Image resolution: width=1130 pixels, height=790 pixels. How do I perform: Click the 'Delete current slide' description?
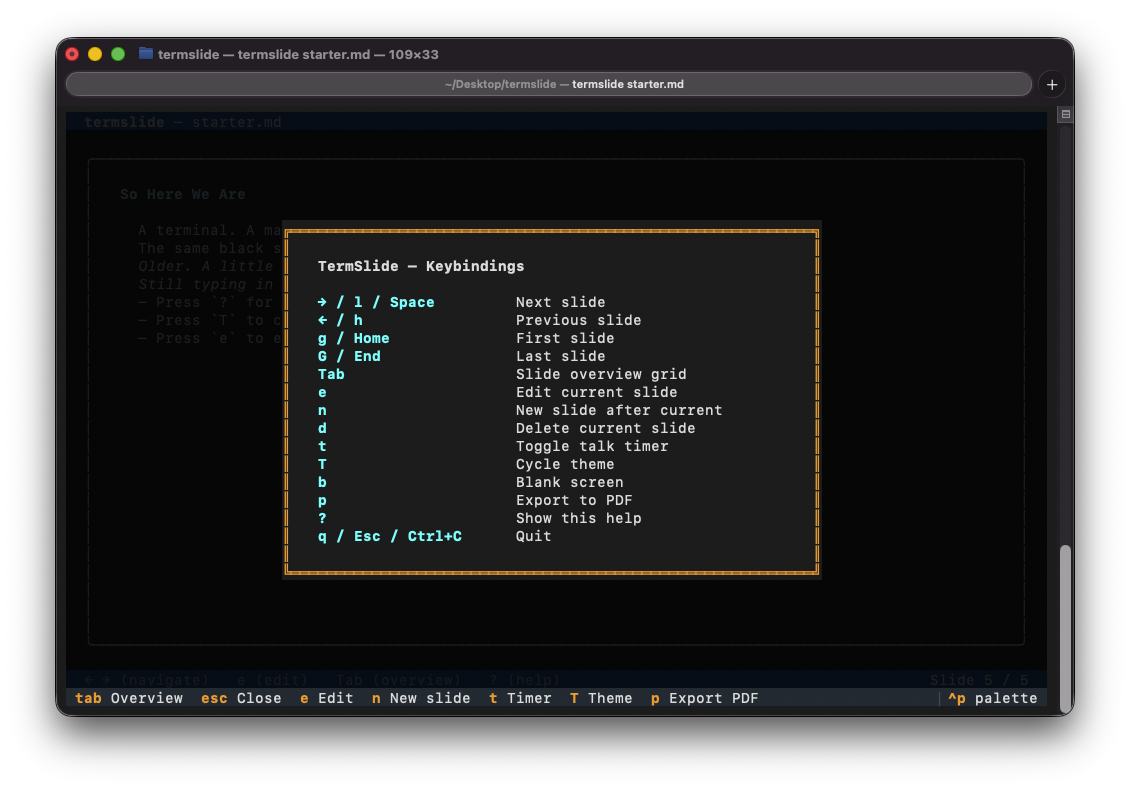(605, 428)
